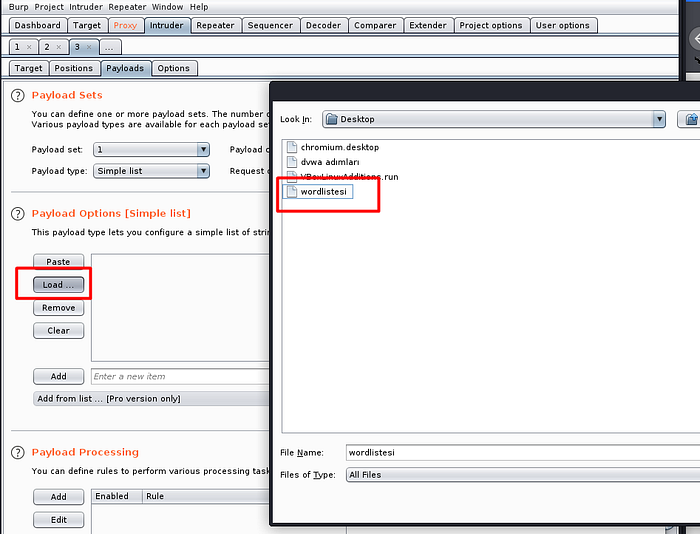The width and height of the screenshot is (700, 534).
Task: Open the Payload set dropdown
Action: 151,150
